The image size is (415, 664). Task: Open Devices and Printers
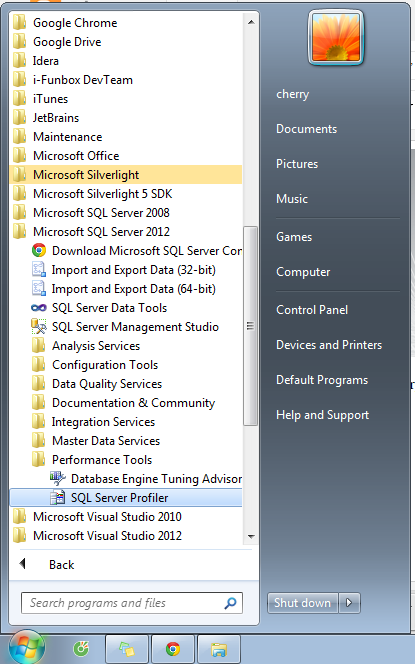click(x=329, y=345)
